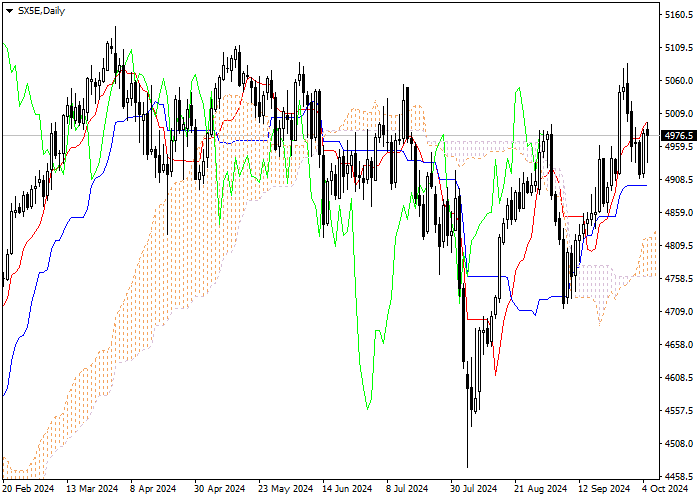Click the 4908.5 price axis label
700x500 pixels.
click(x=679, y=180)
